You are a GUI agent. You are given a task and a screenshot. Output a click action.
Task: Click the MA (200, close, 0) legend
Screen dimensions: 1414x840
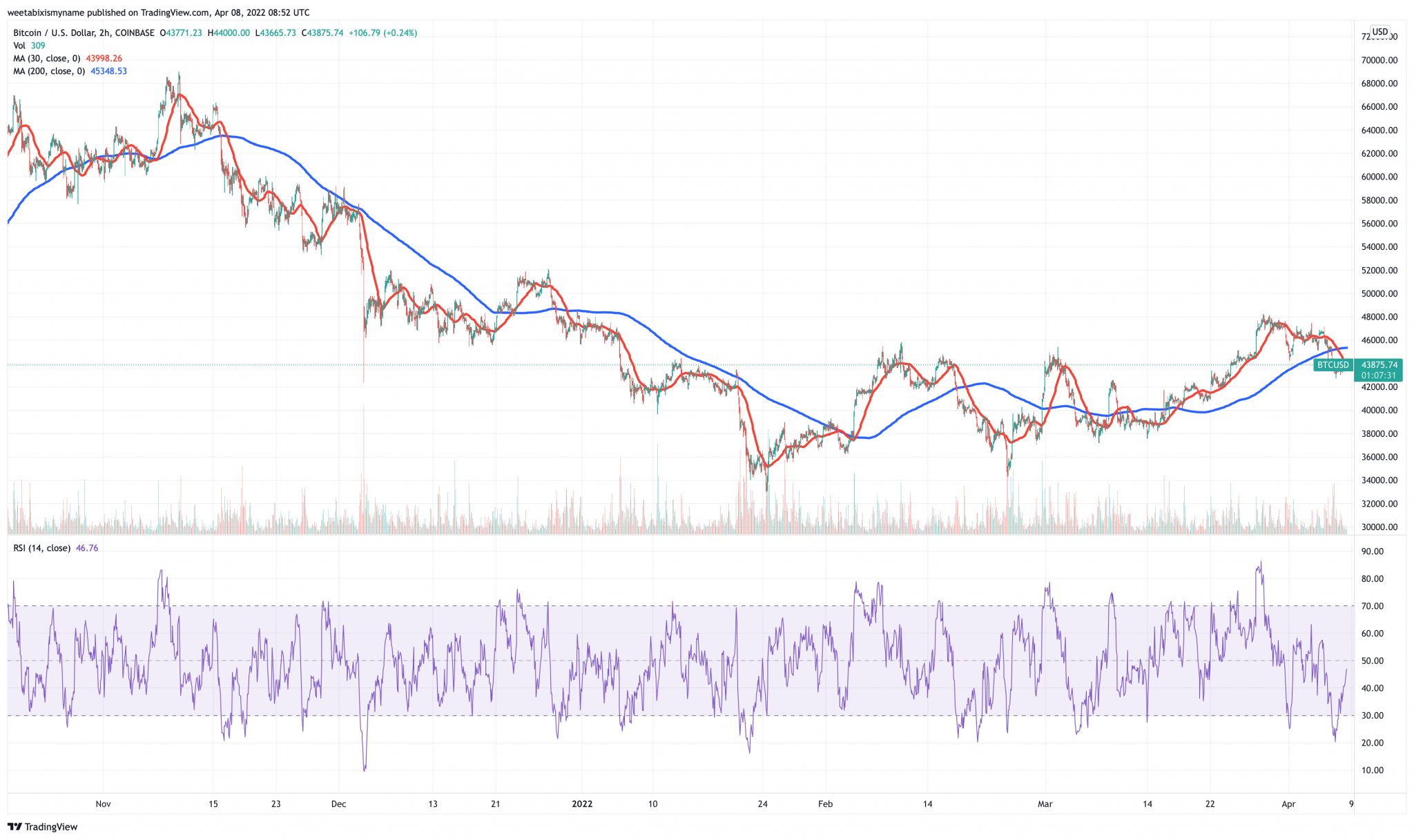click(49, 71)
